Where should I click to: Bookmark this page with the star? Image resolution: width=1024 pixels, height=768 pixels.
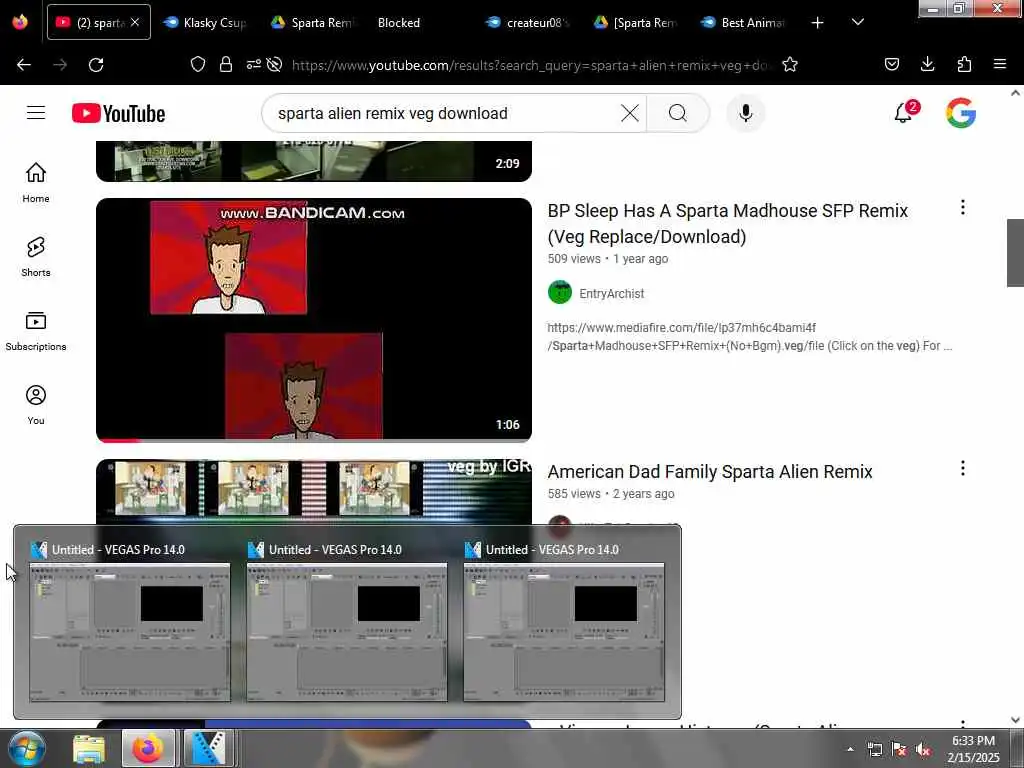coord(790,65)
